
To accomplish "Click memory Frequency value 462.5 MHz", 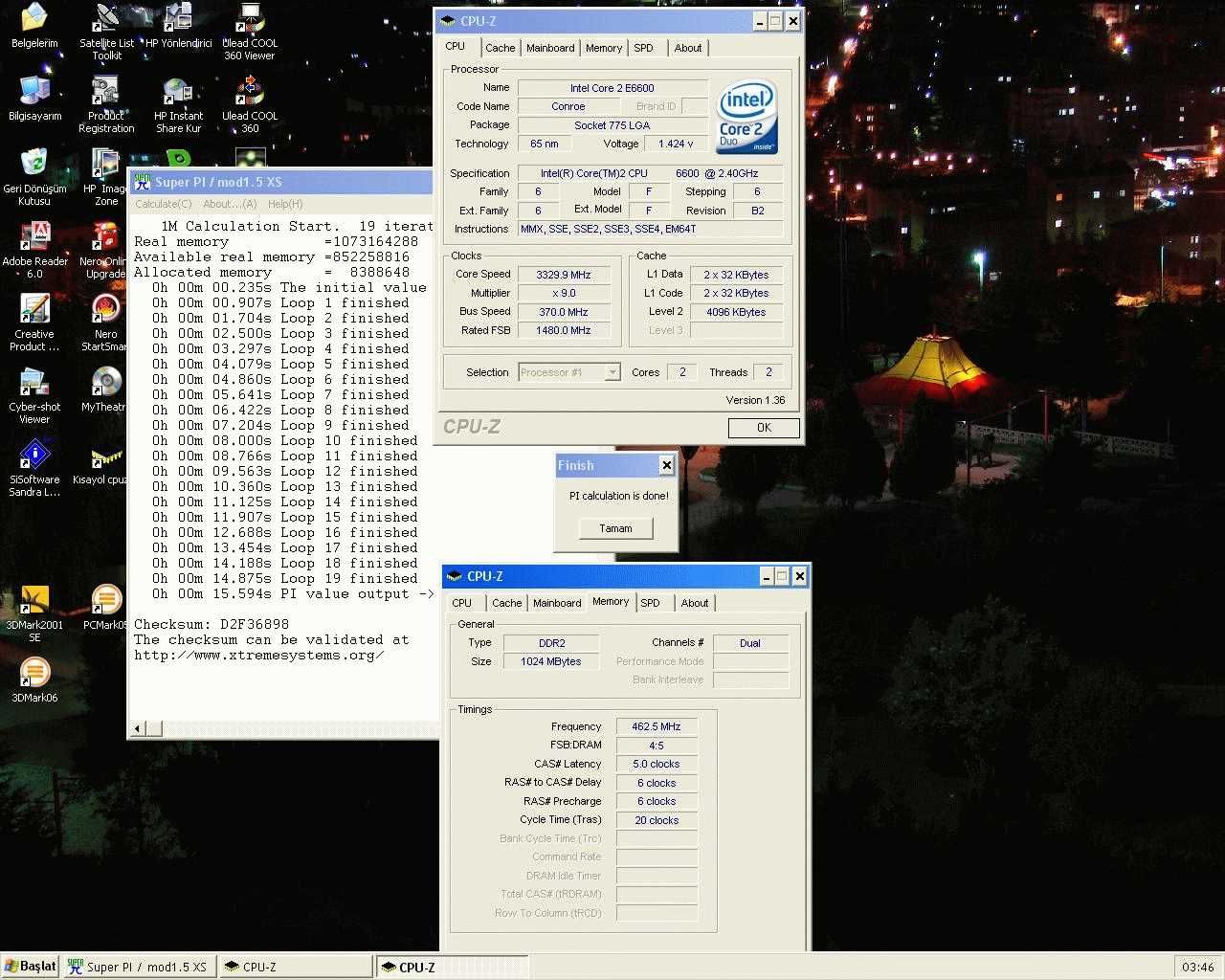I will coord(657,726).
